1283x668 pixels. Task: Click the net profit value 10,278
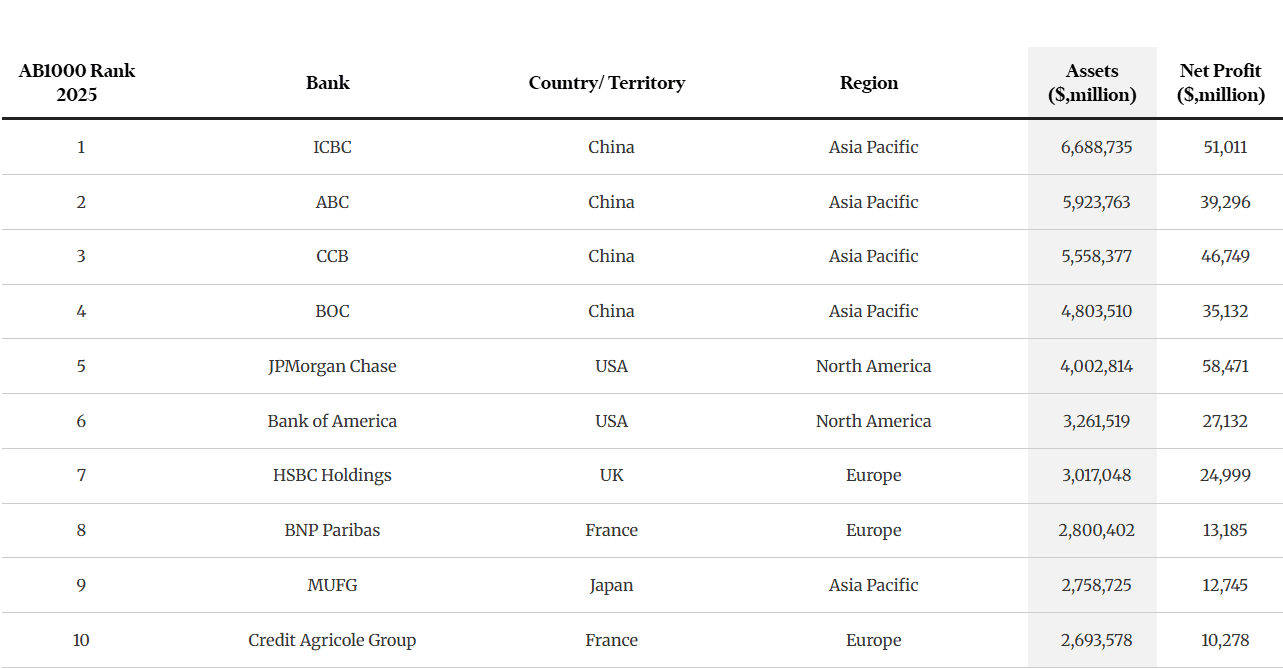pyautogui.click(x=1225, y=640)
